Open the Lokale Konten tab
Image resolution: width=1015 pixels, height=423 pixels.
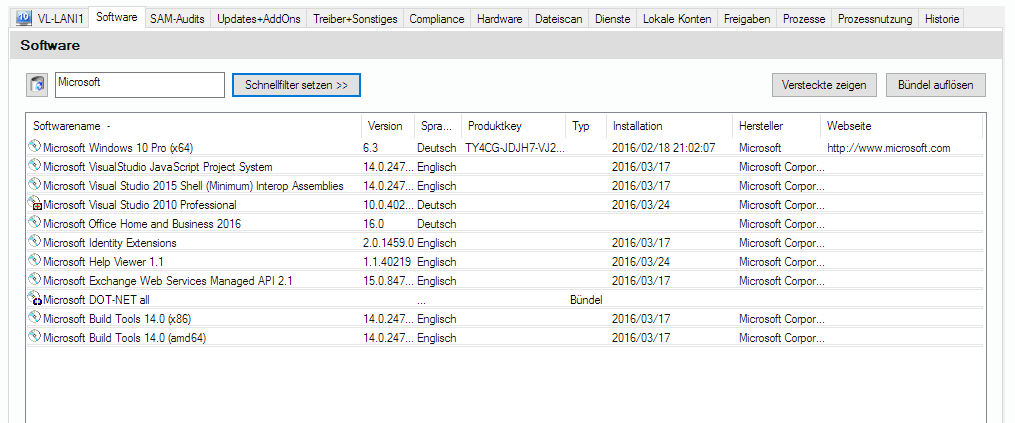click(677, 19)
